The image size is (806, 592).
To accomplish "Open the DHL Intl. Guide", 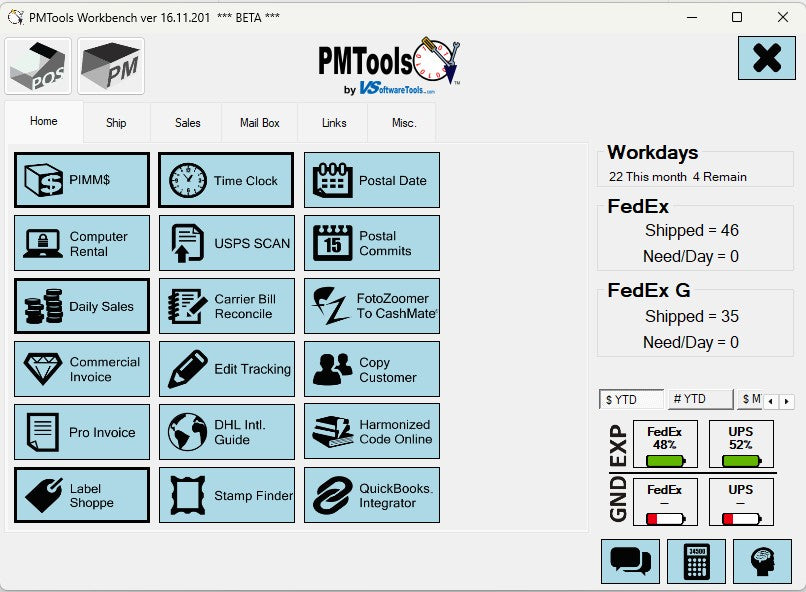I will coord(227,432).
